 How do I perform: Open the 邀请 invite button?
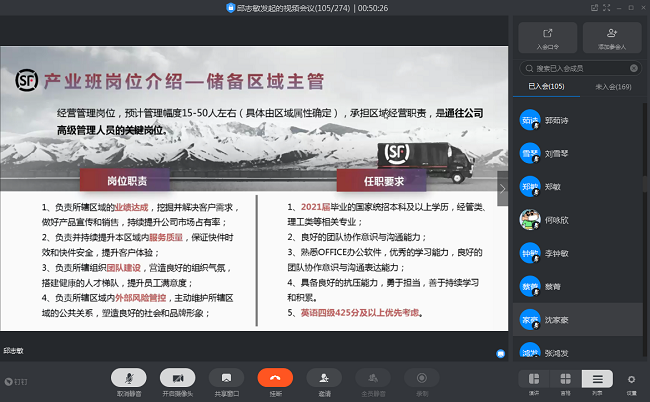[324, 378]
